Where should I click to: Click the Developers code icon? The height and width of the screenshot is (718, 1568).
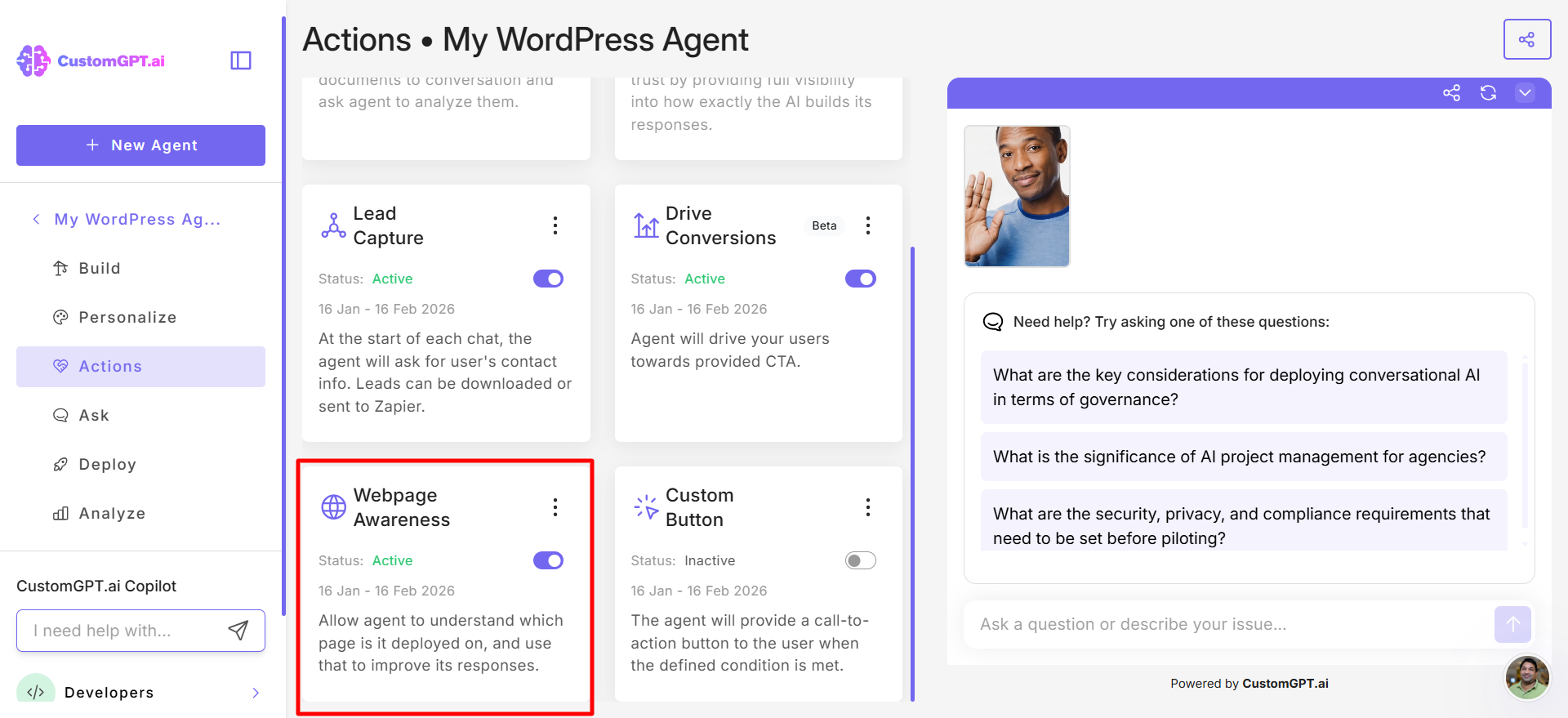(x=35, y=691)
